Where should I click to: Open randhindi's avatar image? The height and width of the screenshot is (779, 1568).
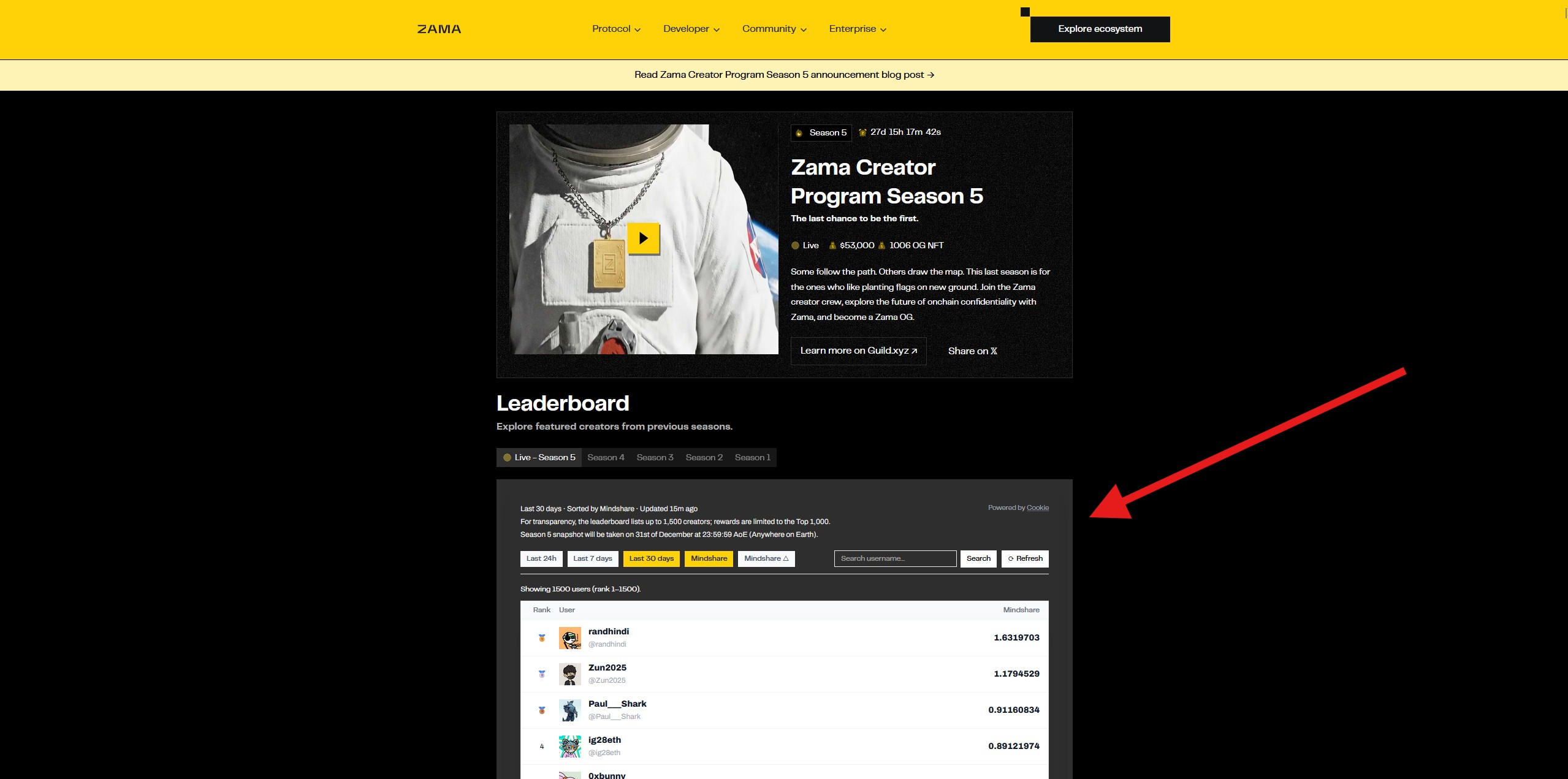tap(570, 638)
